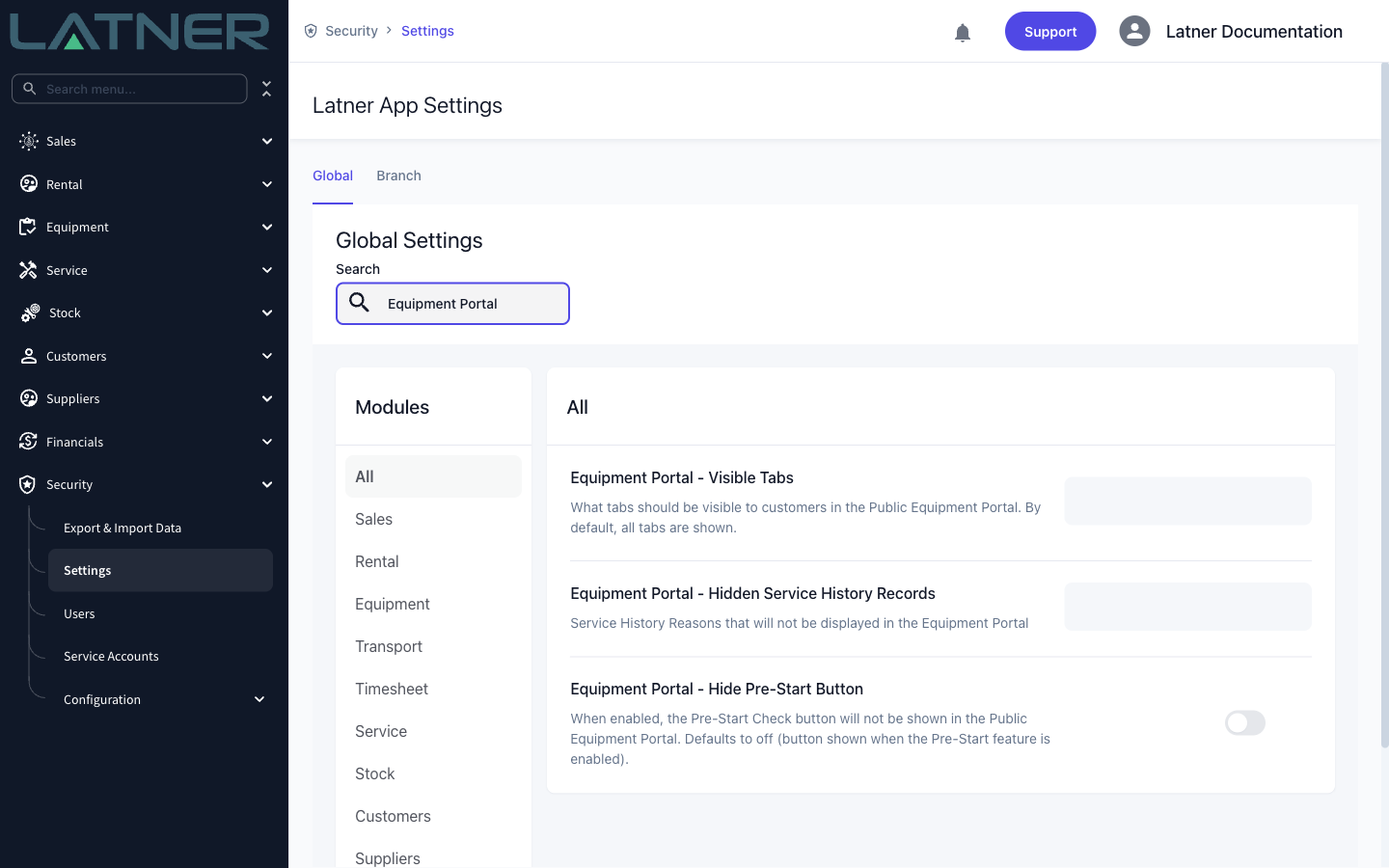
Task: Click the Sales label in sidebar
Action: [x=61, y=142]
